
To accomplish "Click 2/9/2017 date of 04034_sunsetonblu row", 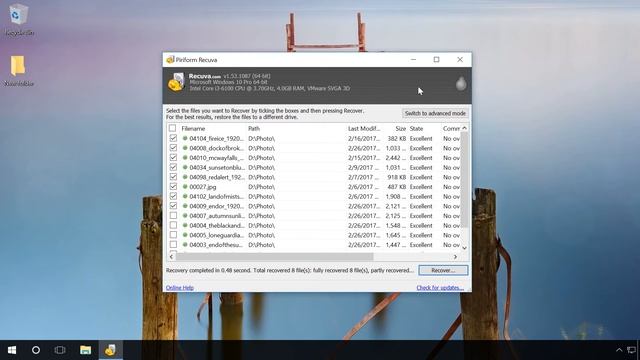I will (363, 167).
